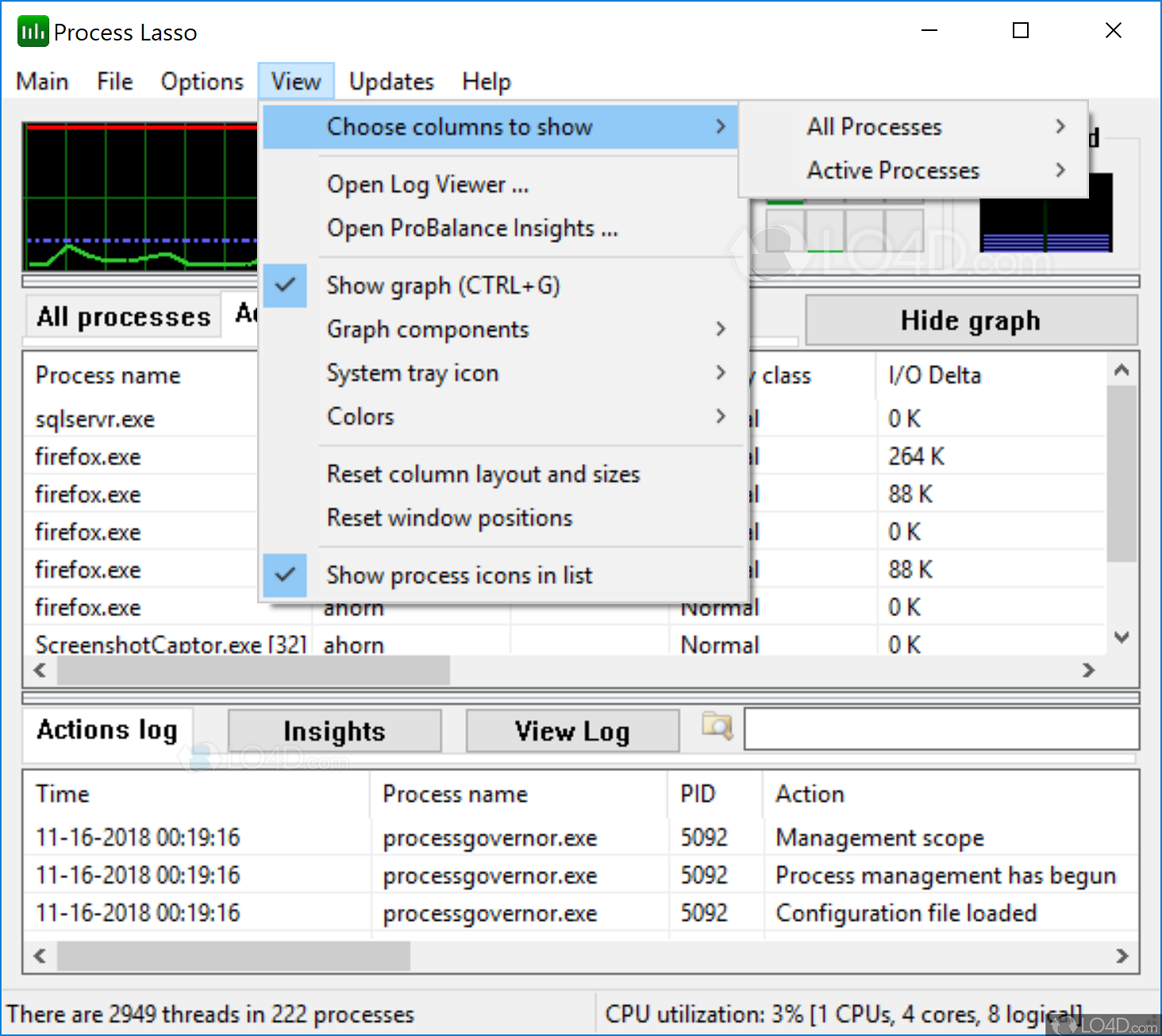This screenshot has height=1036, width=1162.
Task: Click the Process Lasso icon in title bar
Action: (33, 30)
